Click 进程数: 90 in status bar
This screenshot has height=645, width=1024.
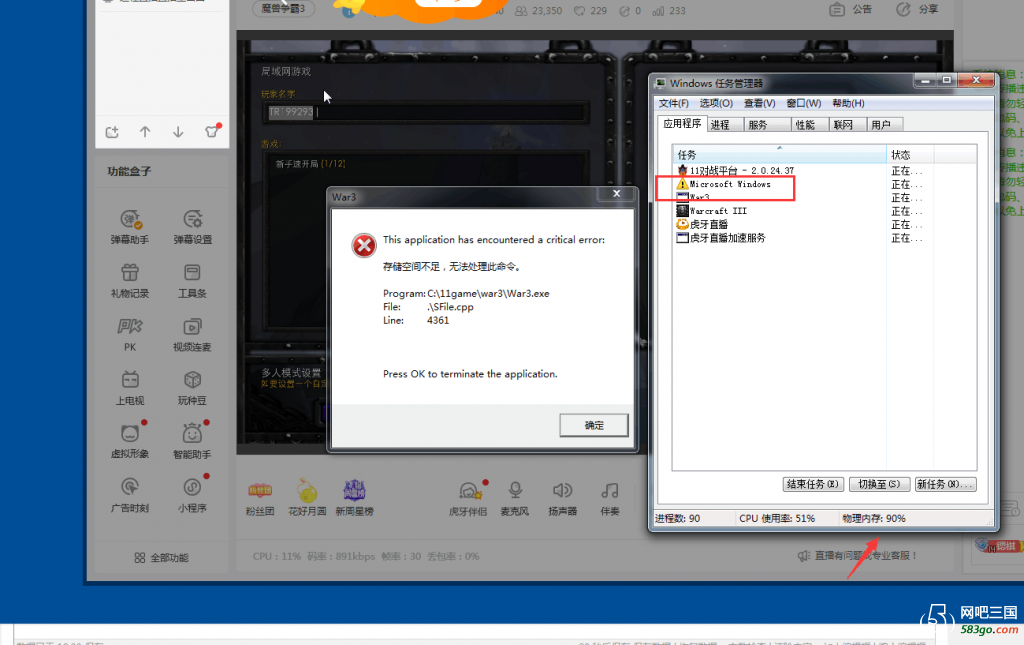[678, 518]
